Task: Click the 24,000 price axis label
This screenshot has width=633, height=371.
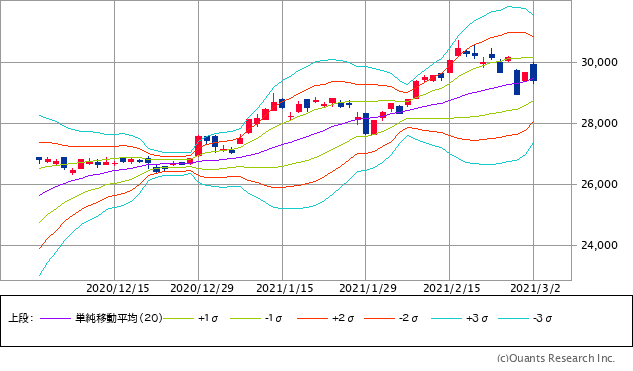Action: [599, 245]
